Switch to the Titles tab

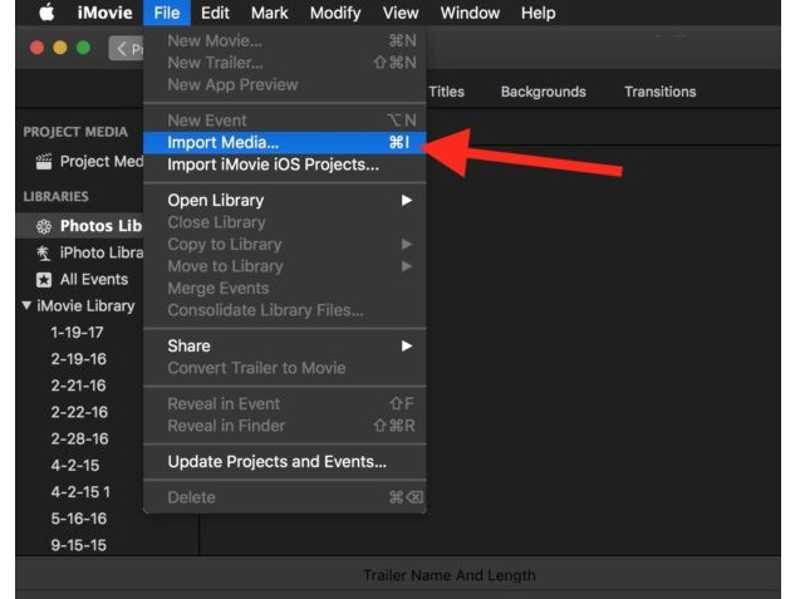click(446, 92)
